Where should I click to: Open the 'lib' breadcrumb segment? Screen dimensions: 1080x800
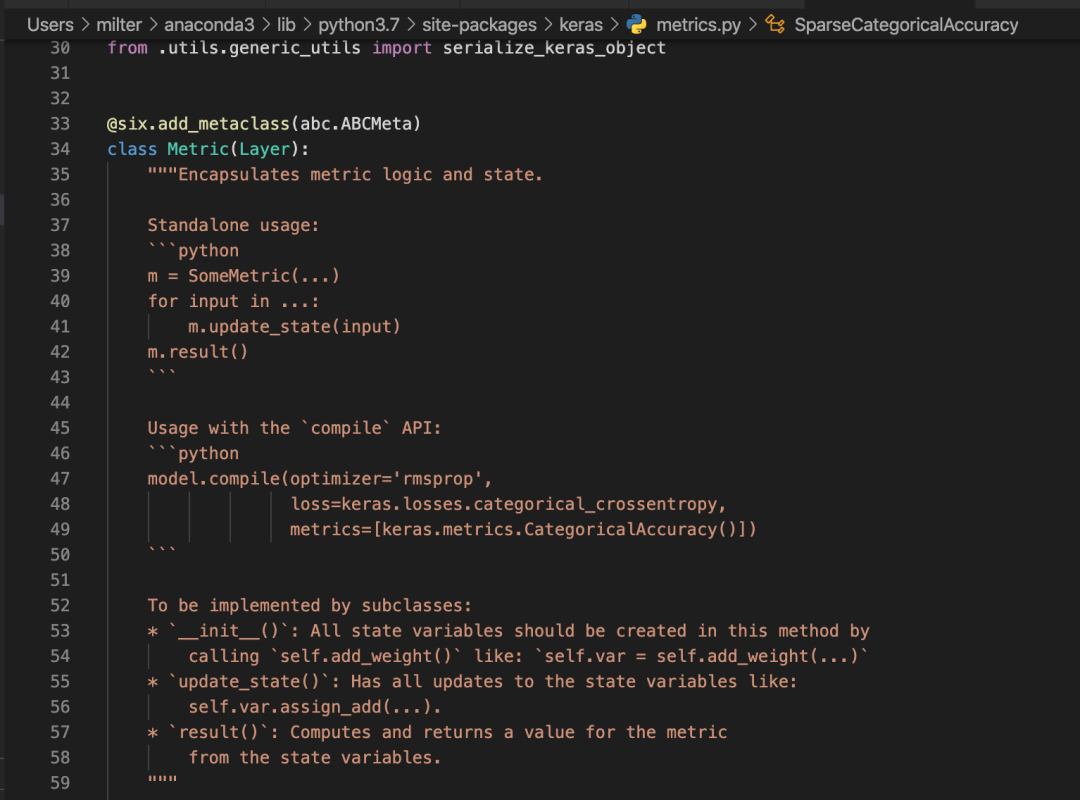click(x=287, y=25)
